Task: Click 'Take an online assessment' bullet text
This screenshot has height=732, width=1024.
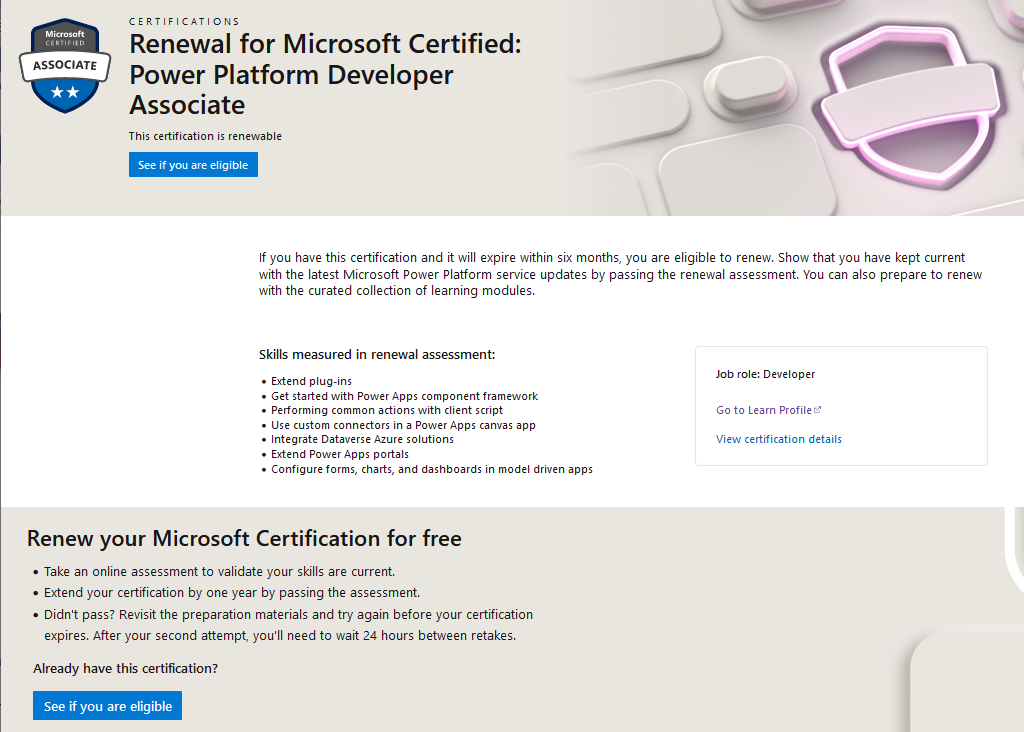Action: 219,571
